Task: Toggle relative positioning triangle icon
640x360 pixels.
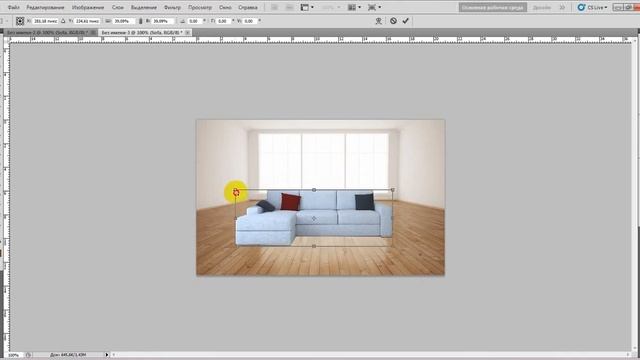Action: [x=63, y=21]
